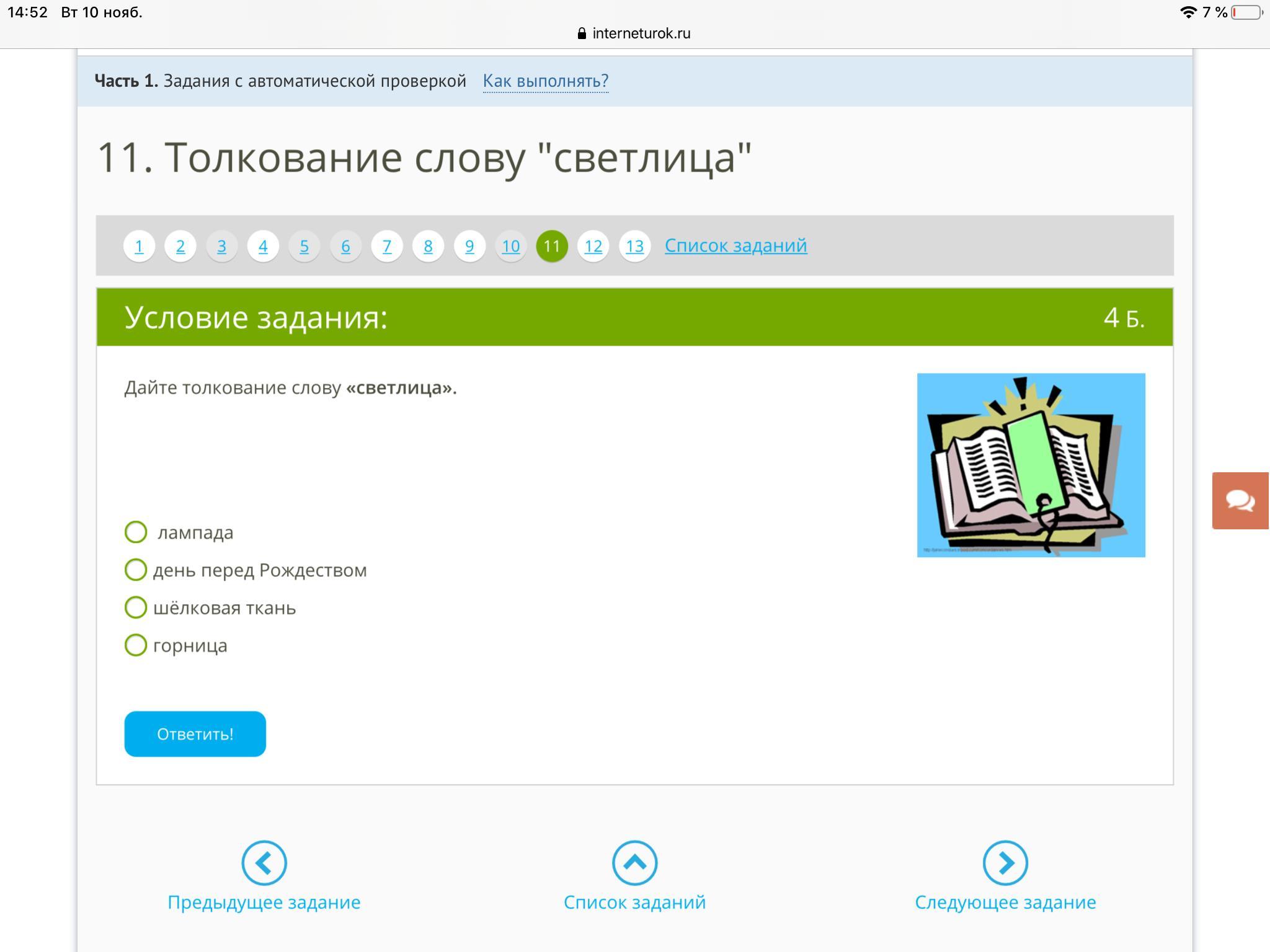Open task number 7

point(386,246)
